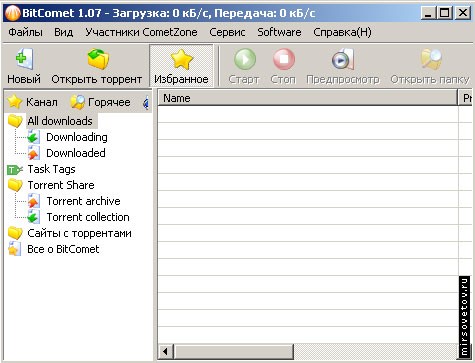
Task: Open the Сервис menu
Action: coord(227,32)
